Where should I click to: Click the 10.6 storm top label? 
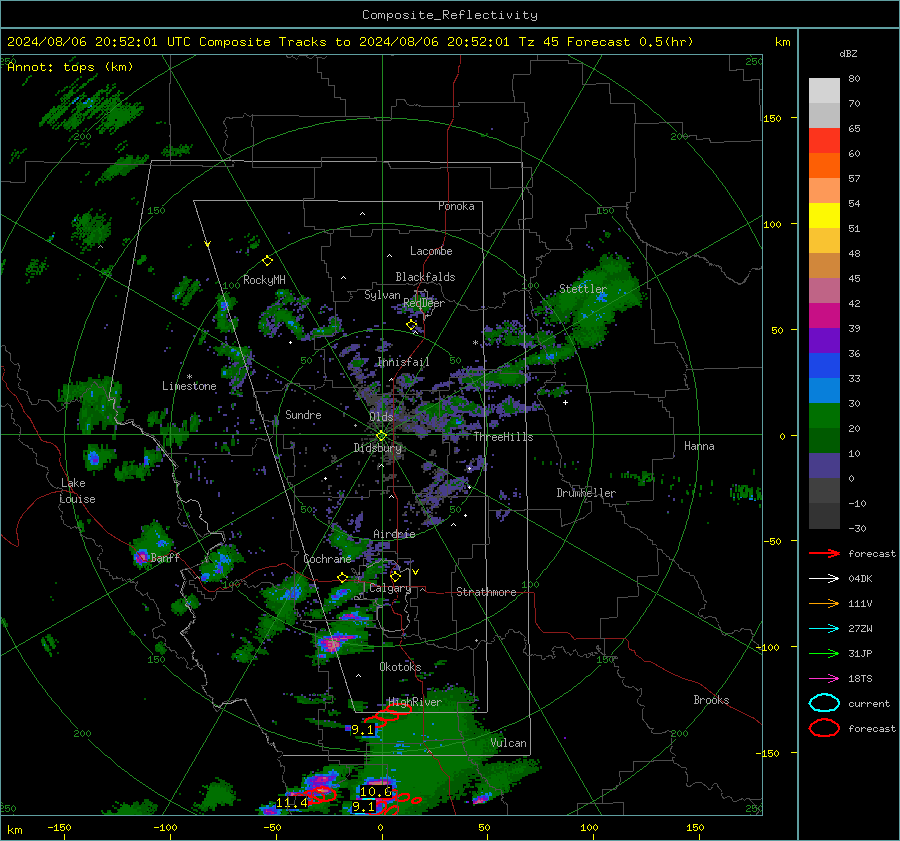376,792
